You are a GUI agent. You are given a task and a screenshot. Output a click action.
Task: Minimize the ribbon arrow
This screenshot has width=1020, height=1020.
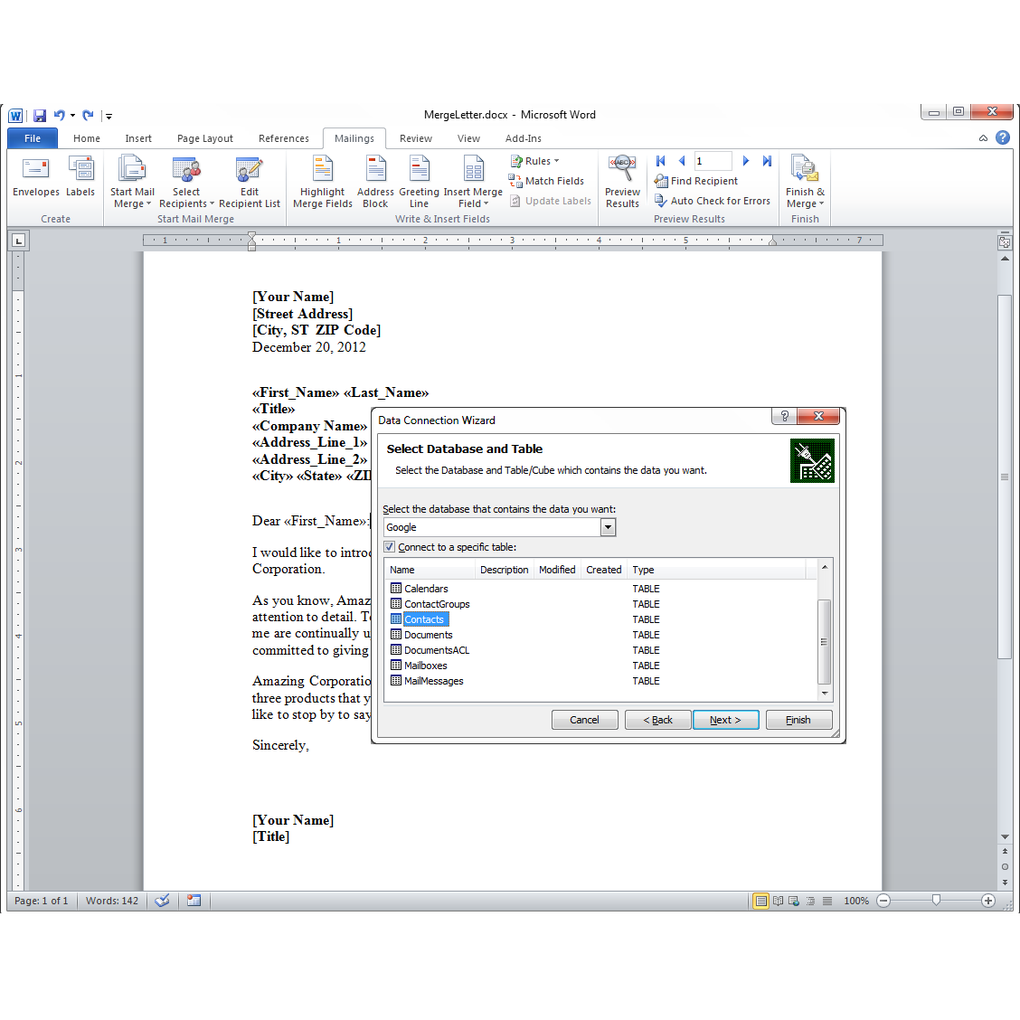[x=983, y=138]
